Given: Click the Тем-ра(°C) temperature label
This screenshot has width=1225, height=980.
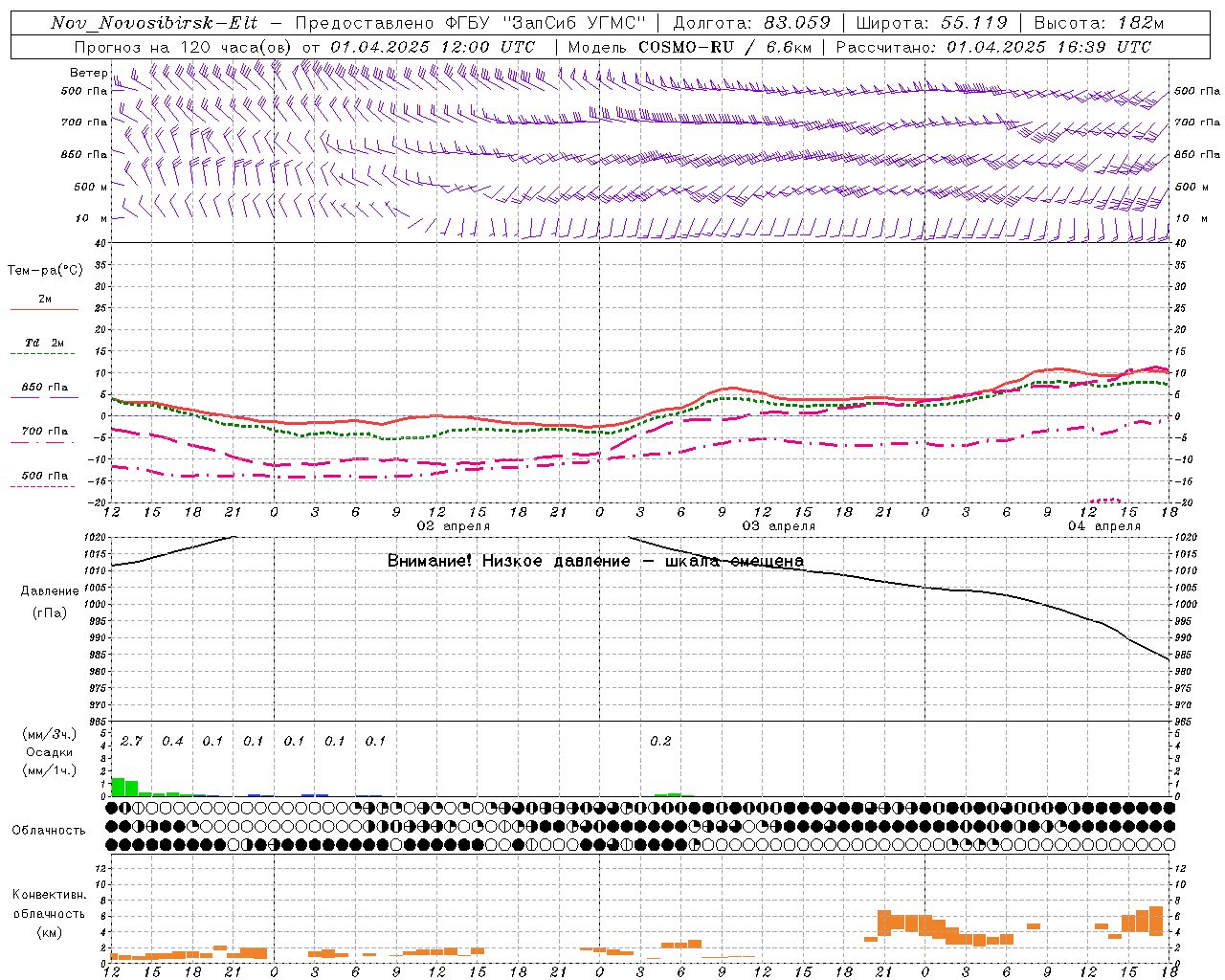Looking at the screenshot, I should point(45,271).
